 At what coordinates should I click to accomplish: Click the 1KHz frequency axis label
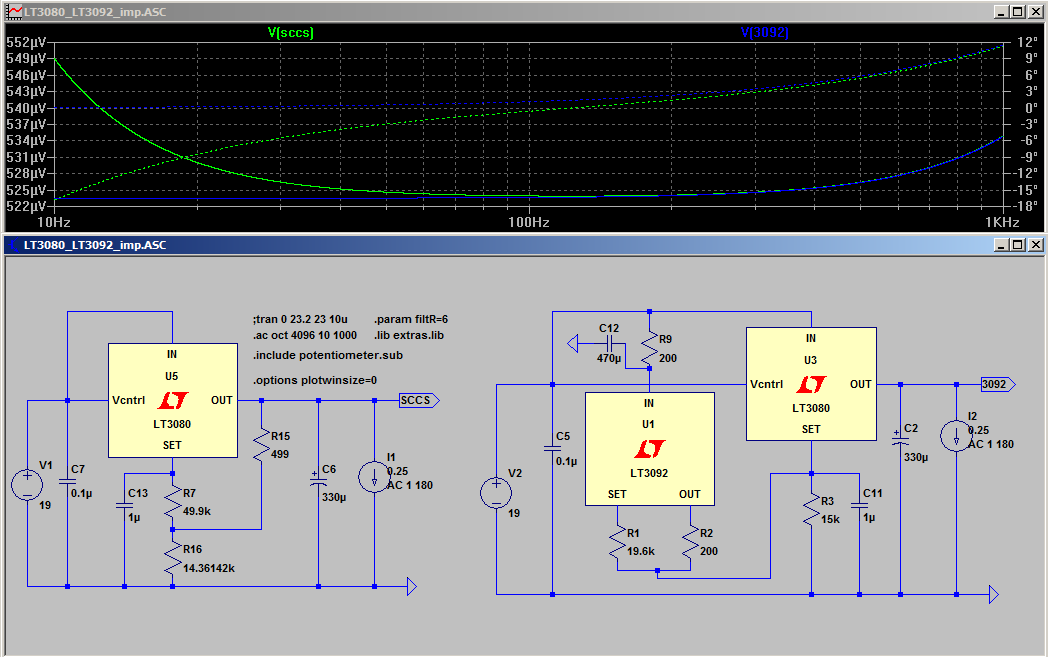click(x=1002, y=223)
